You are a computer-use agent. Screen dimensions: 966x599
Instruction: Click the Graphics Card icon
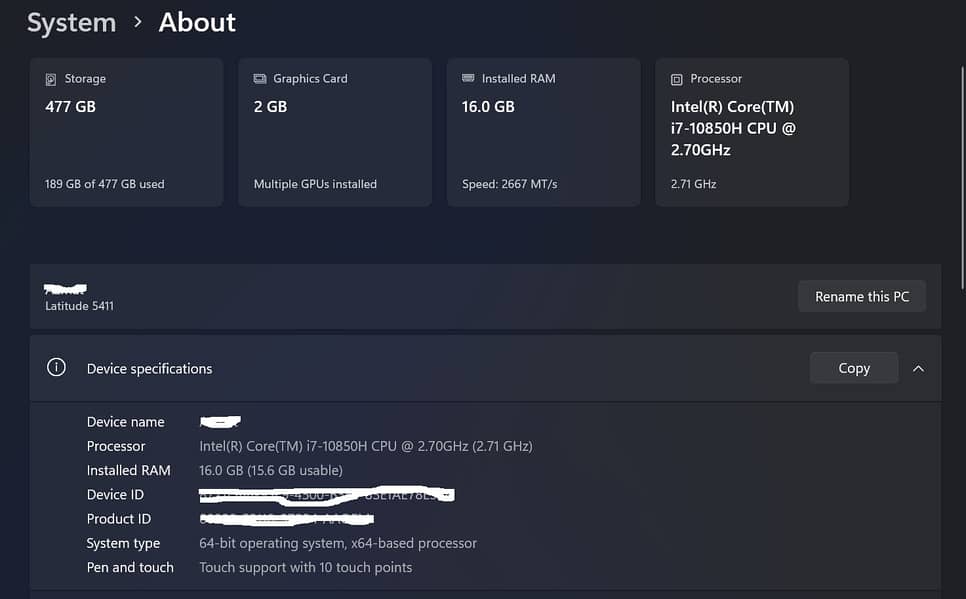(260, 79)
